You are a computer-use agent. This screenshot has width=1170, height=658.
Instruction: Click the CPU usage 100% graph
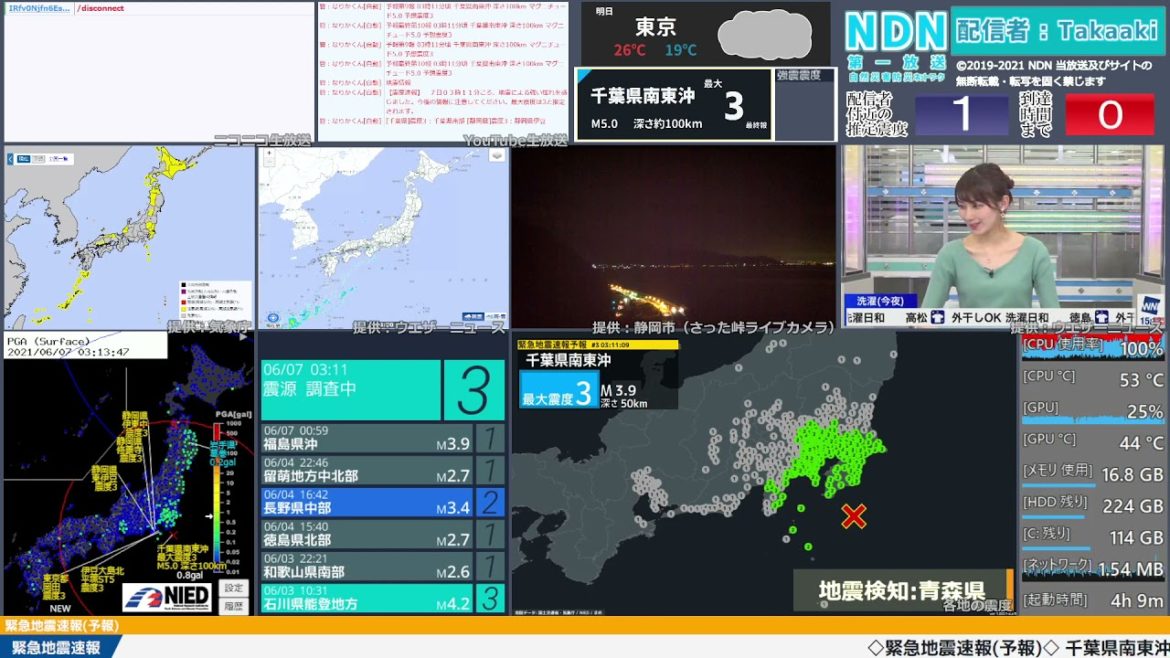1092,348
